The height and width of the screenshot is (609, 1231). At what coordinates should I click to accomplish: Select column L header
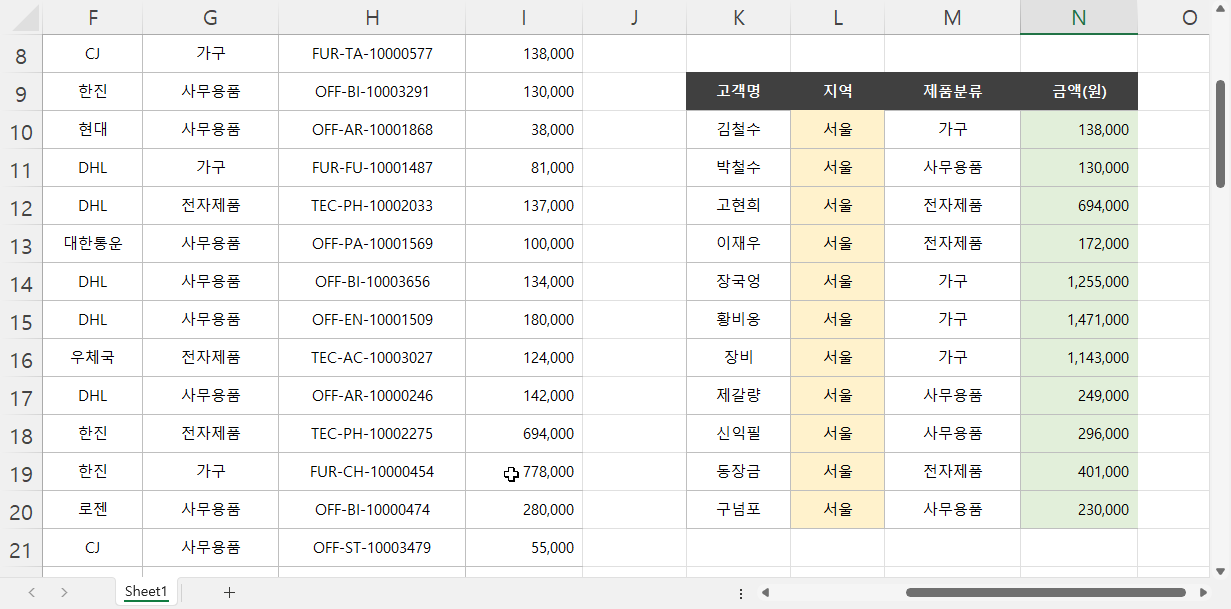coord(837,17)
